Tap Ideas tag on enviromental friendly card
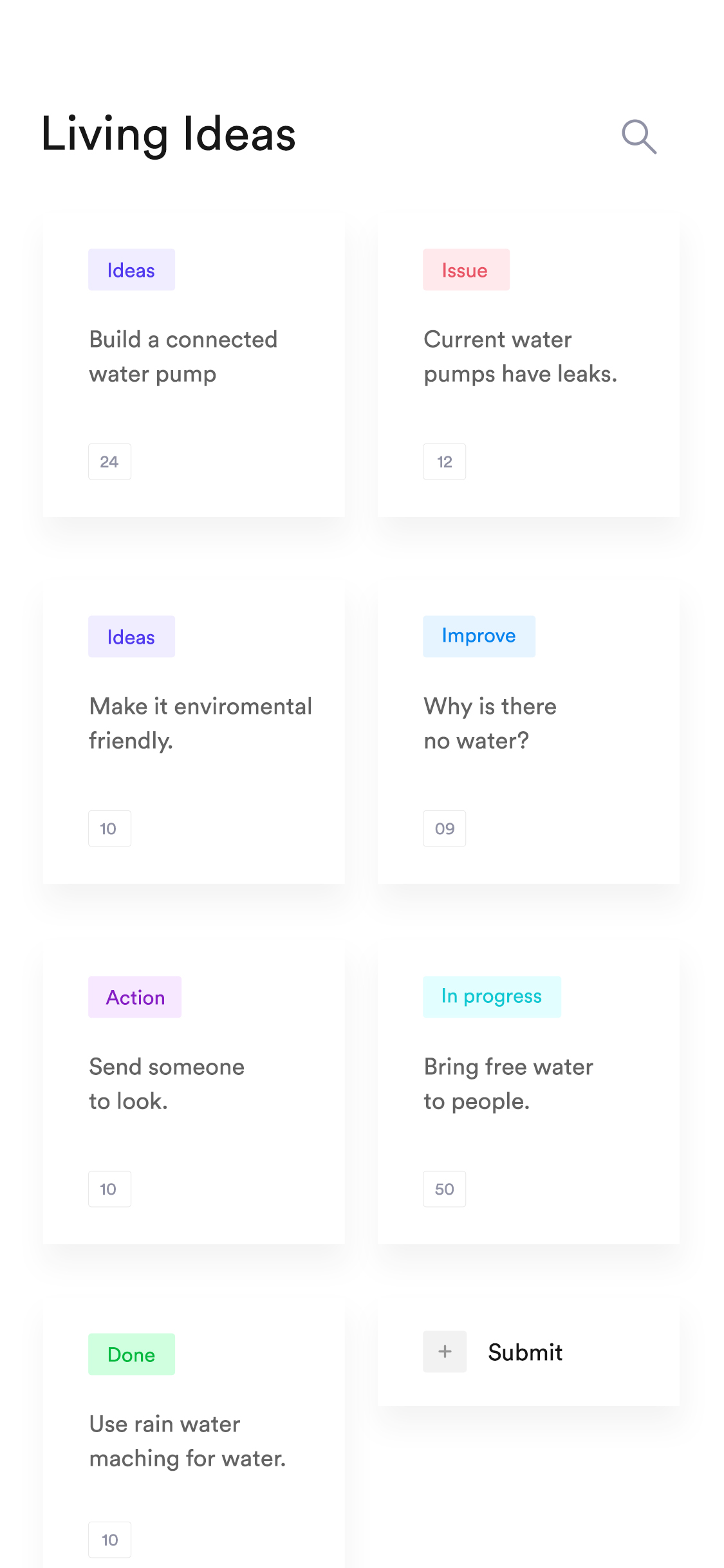 (x=131, y=637)
